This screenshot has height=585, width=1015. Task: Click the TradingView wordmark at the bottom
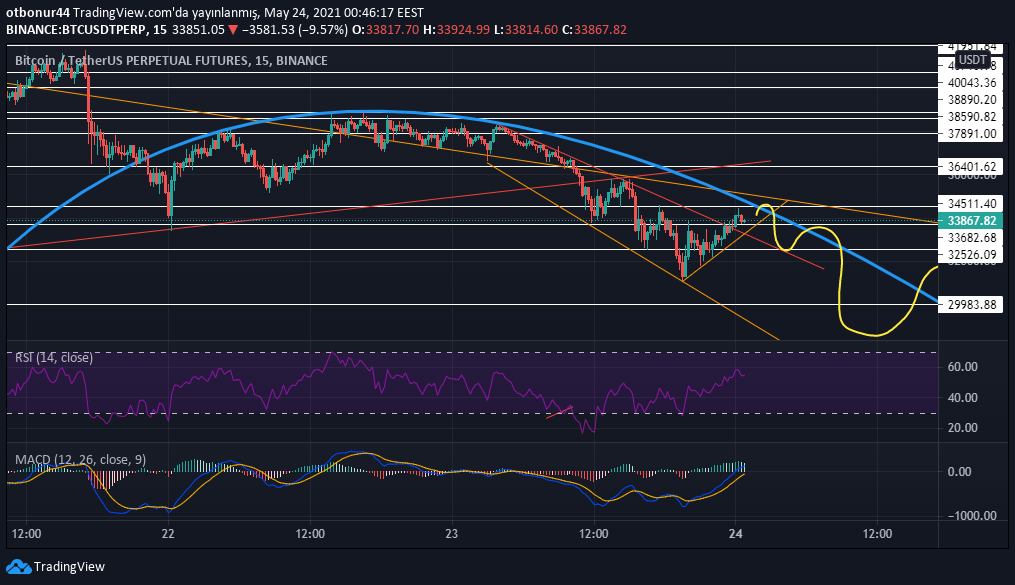69,567
